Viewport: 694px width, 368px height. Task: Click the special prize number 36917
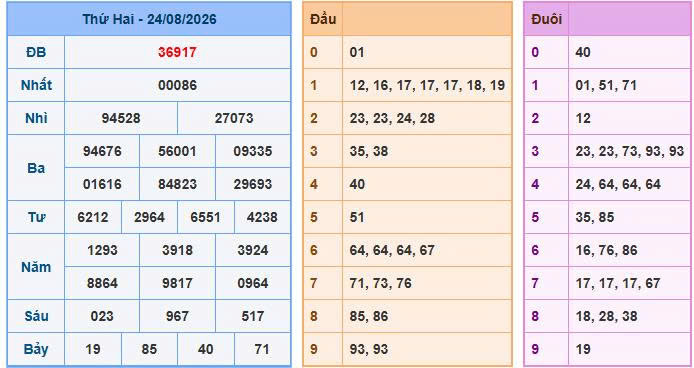(177, 52)
